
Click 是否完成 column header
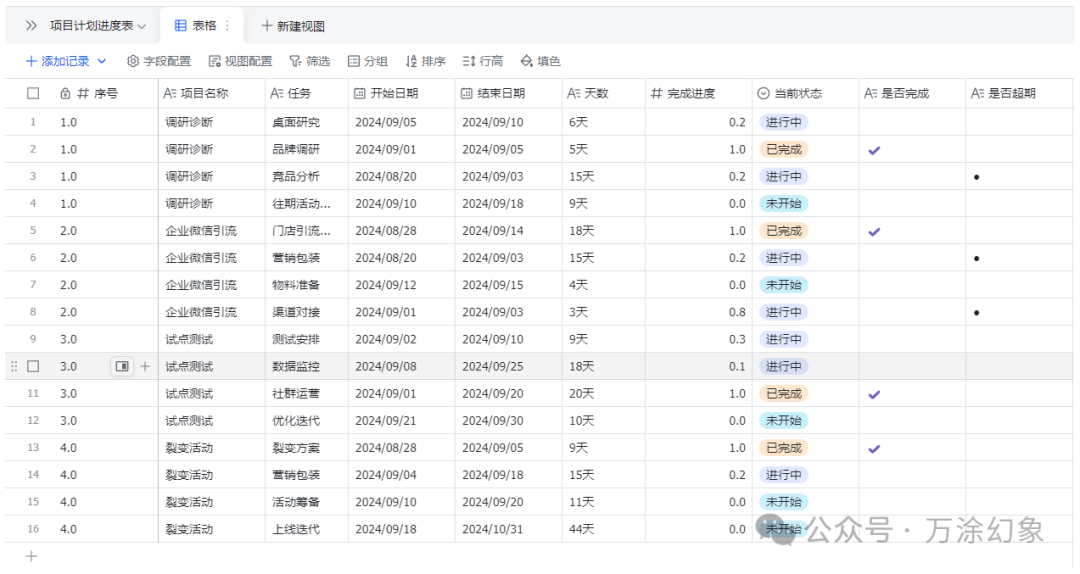click(x=912, y=93)
